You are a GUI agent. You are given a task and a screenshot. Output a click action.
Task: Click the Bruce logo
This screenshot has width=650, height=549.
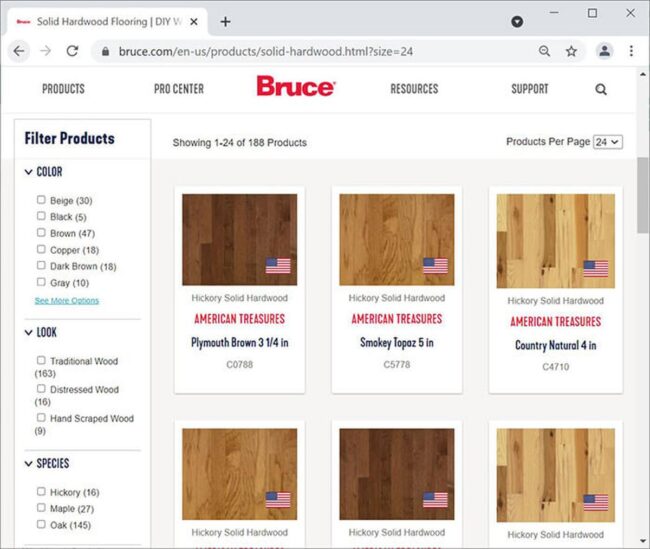coord(296,86)
